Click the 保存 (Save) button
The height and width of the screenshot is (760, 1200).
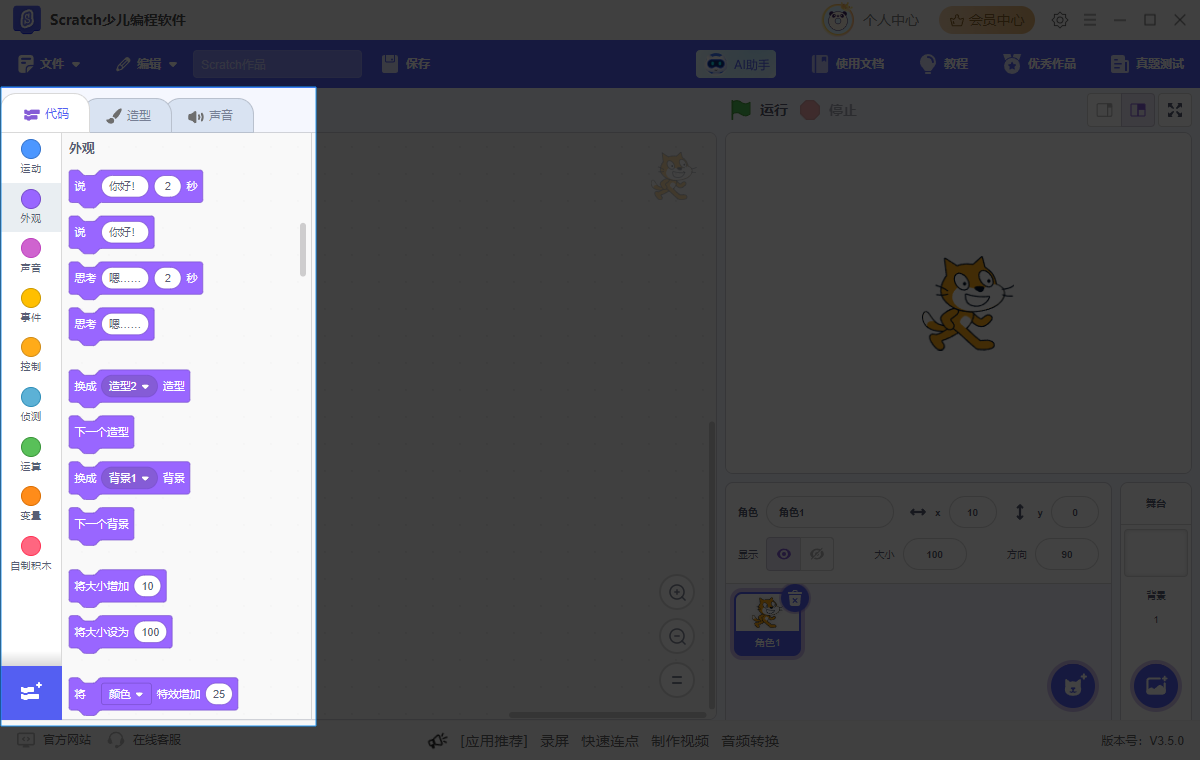pos(407,63)
